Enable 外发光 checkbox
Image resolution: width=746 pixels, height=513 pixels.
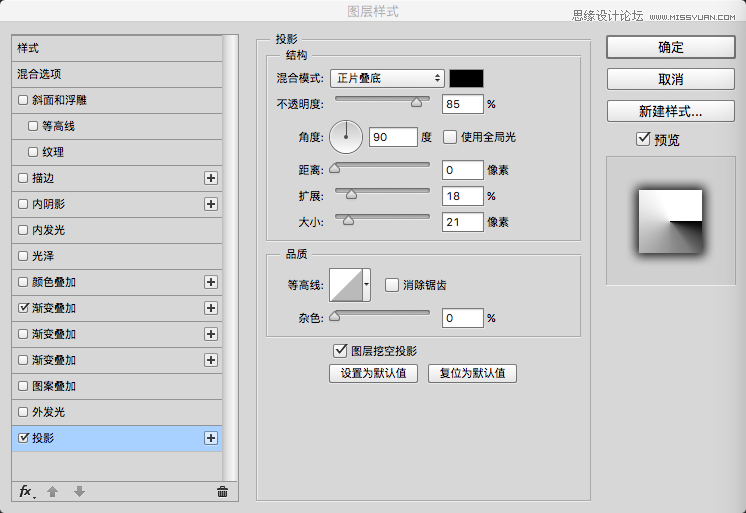pyautogui.click(x=23, y=412)
